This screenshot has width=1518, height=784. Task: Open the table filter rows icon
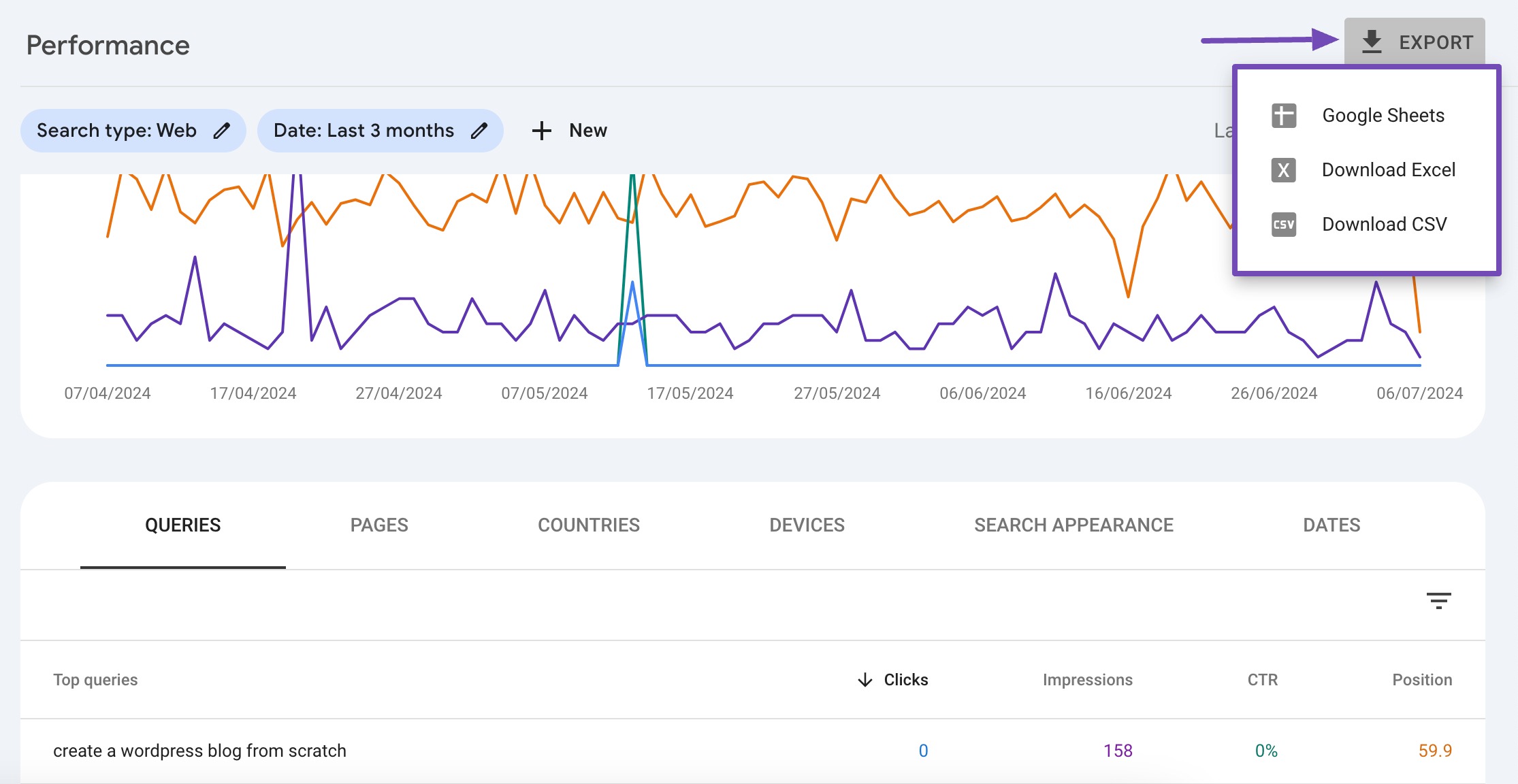pos(1439,601)
